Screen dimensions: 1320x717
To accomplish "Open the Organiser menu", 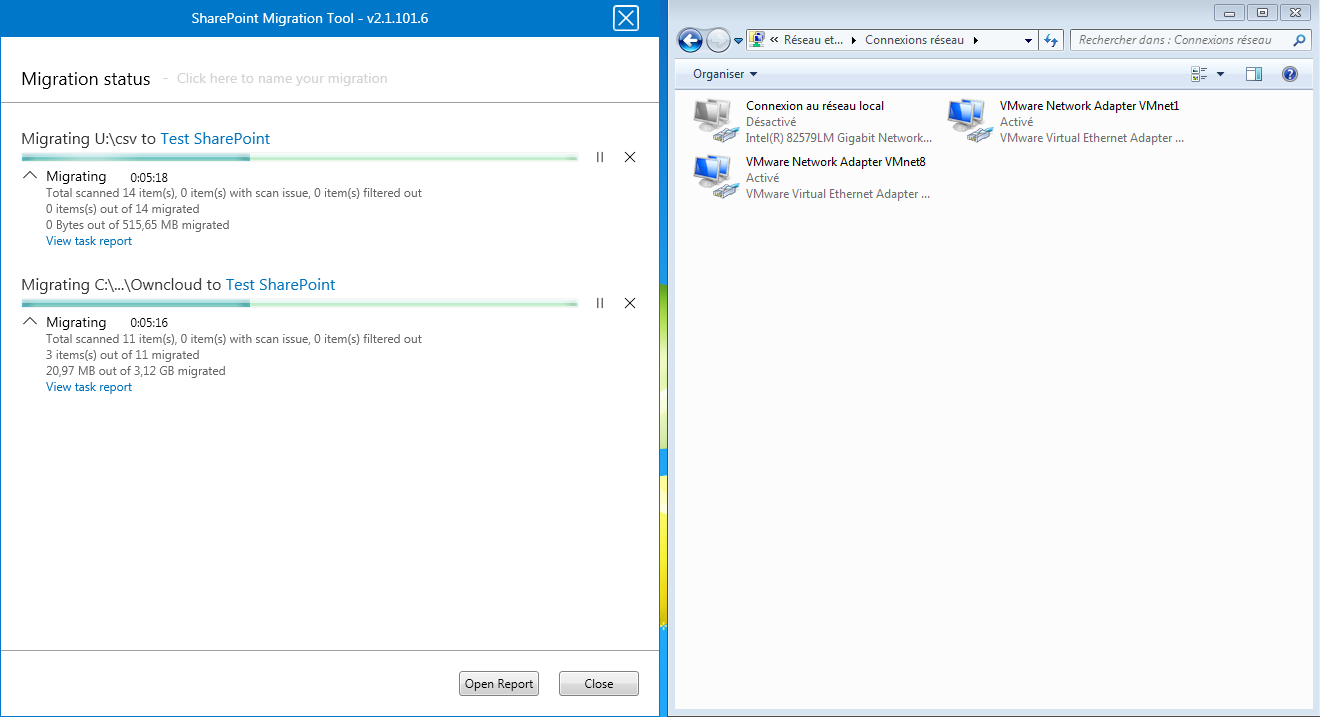I will [x=725, y=74].
